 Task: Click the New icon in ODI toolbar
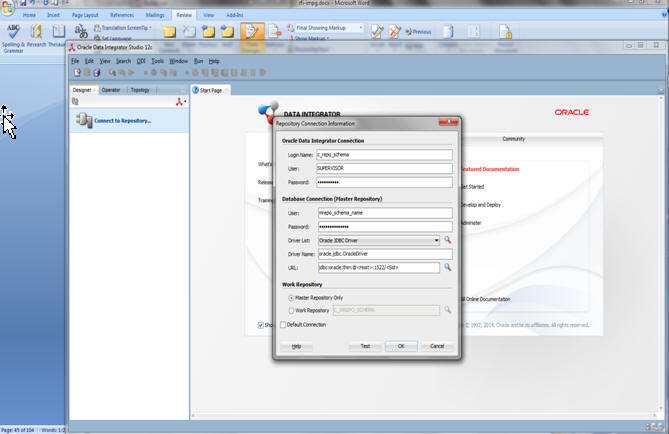(x=77, y=73)
